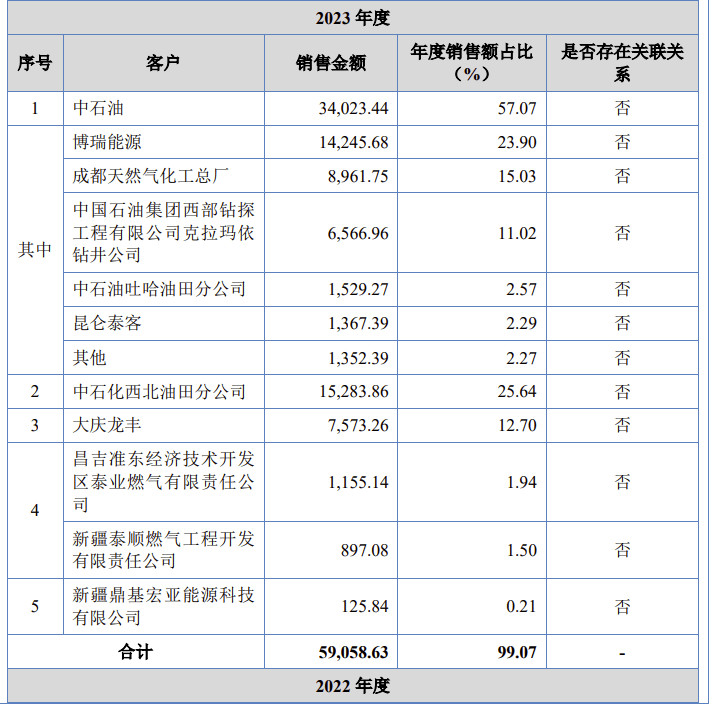Select the amount '125.84'
Image resolution: width=713 pixels, height=704 pixels.
pyautogui.click(x=365, y=606)
